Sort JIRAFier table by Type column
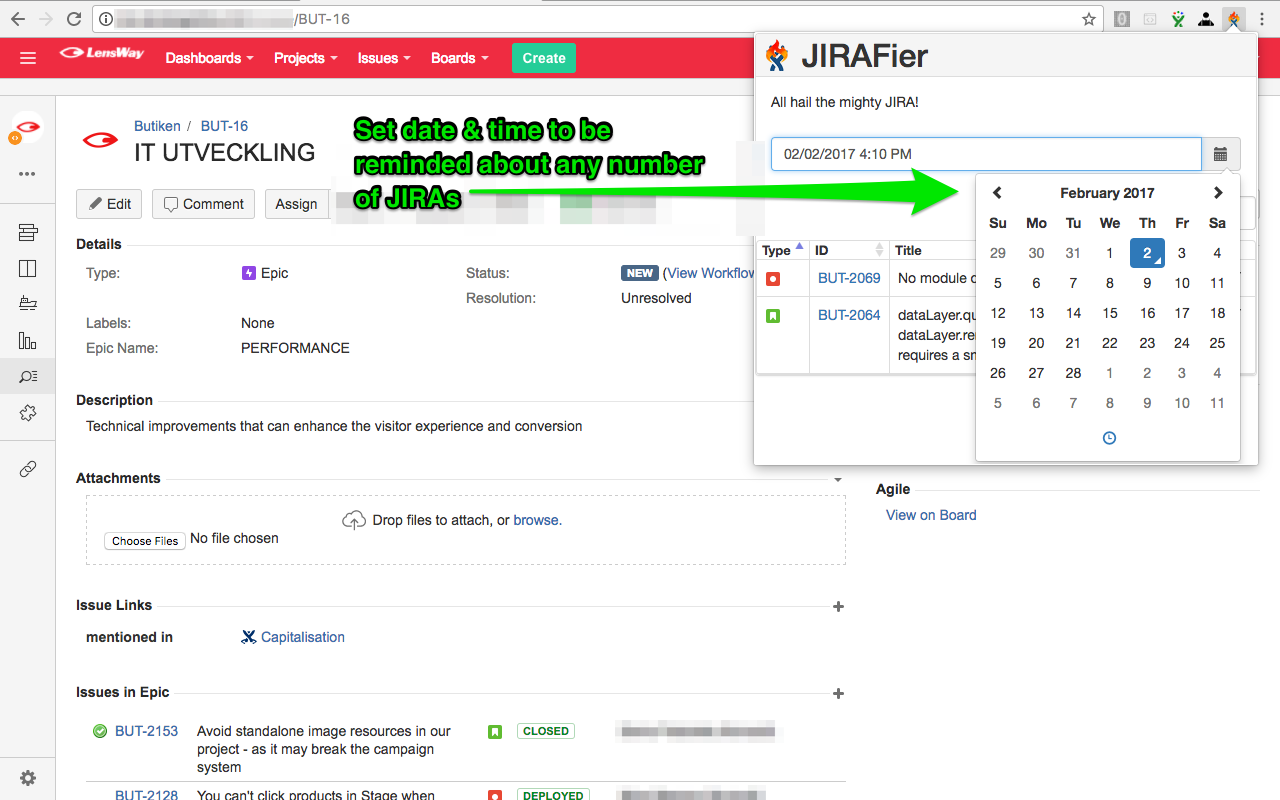Screen dimensions: 1280x800 (x=783, y=250)
